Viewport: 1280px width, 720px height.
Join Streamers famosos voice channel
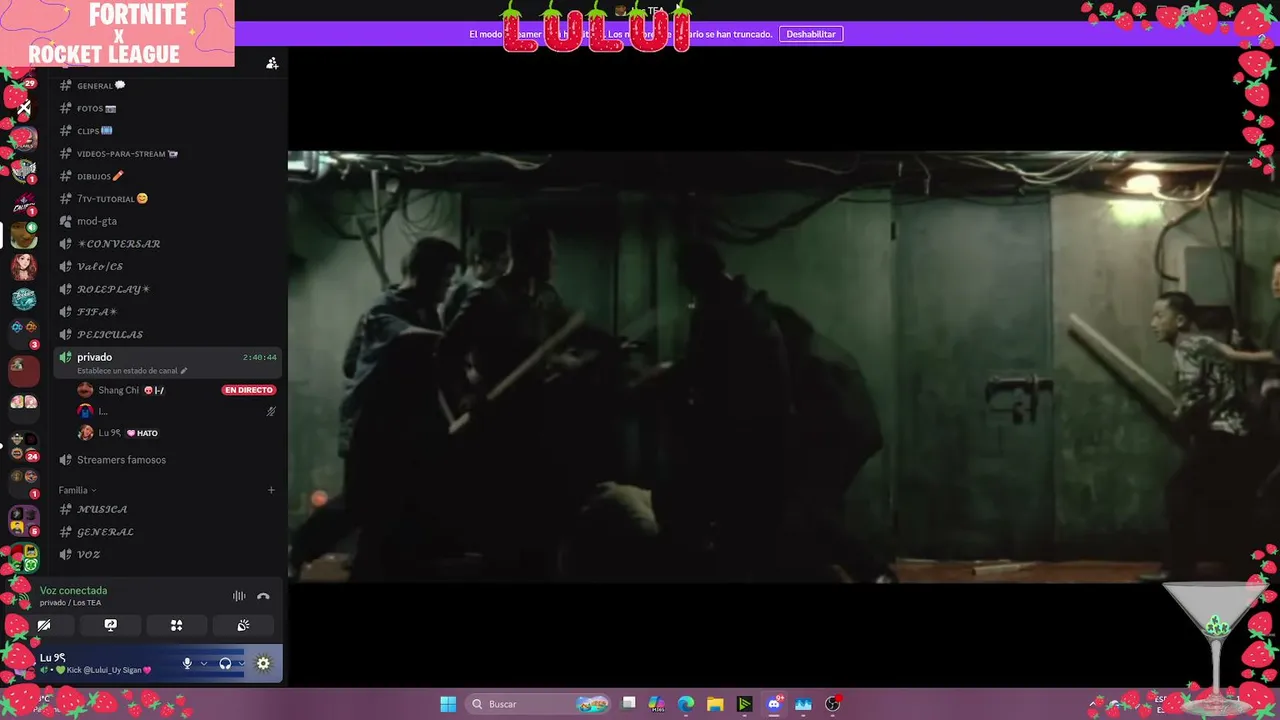click(166, 460)
